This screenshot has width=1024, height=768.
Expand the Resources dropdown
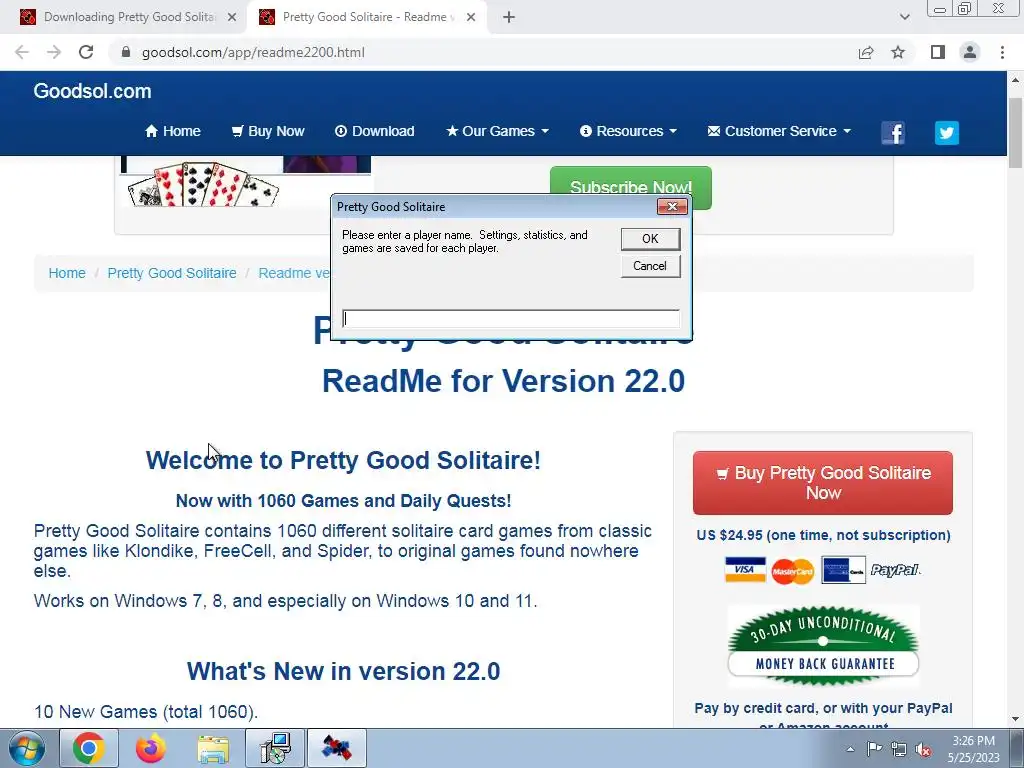pyautogui.click(x=628, y=131)
